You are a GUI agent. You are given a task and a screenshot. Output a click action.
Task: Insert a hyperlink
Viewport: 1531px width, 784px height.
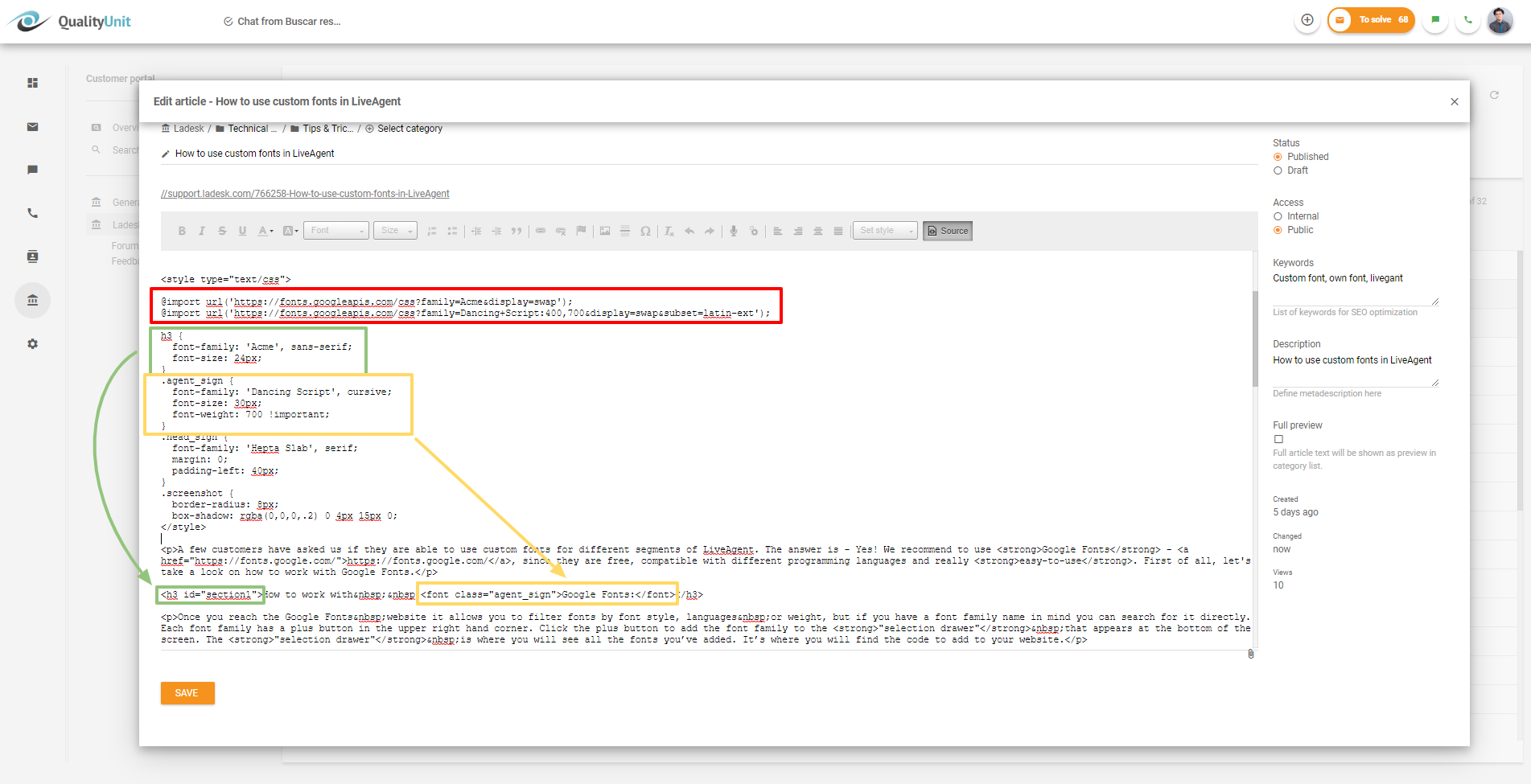coord(541,231)
